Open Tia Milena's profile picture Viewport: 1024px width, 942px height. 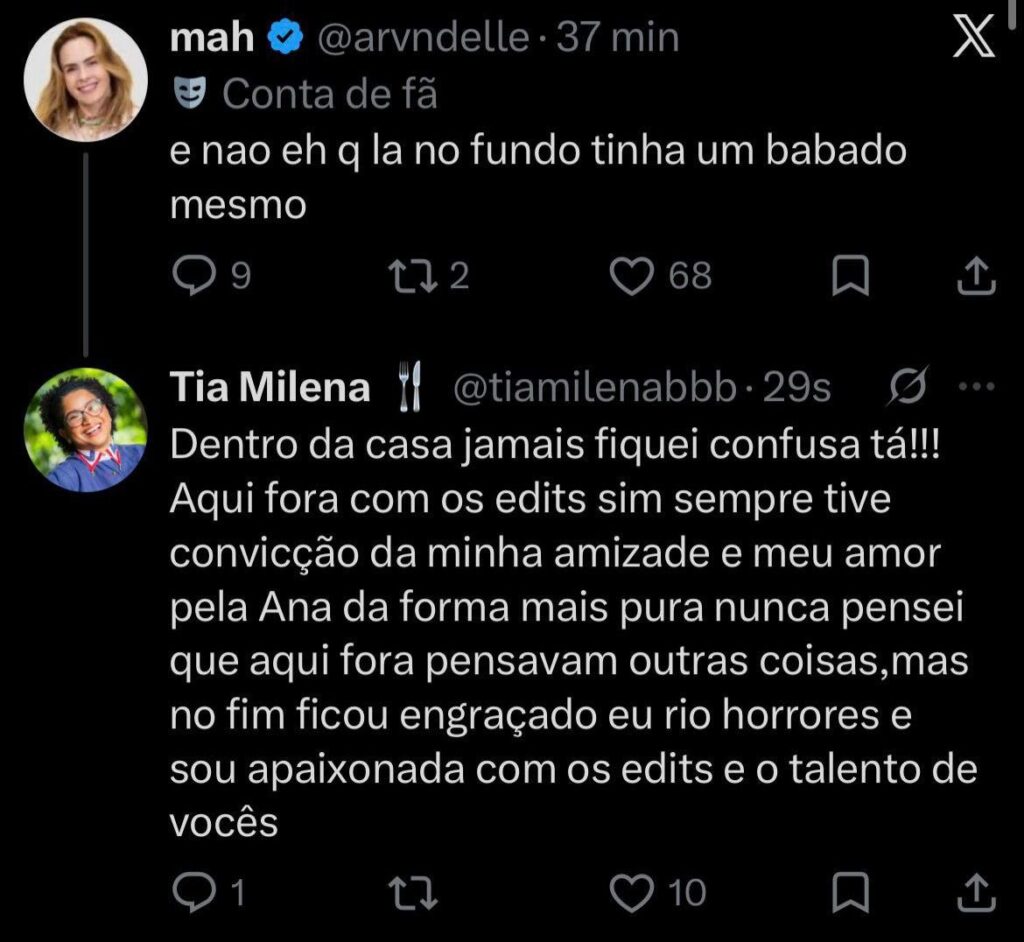point(86,430)
